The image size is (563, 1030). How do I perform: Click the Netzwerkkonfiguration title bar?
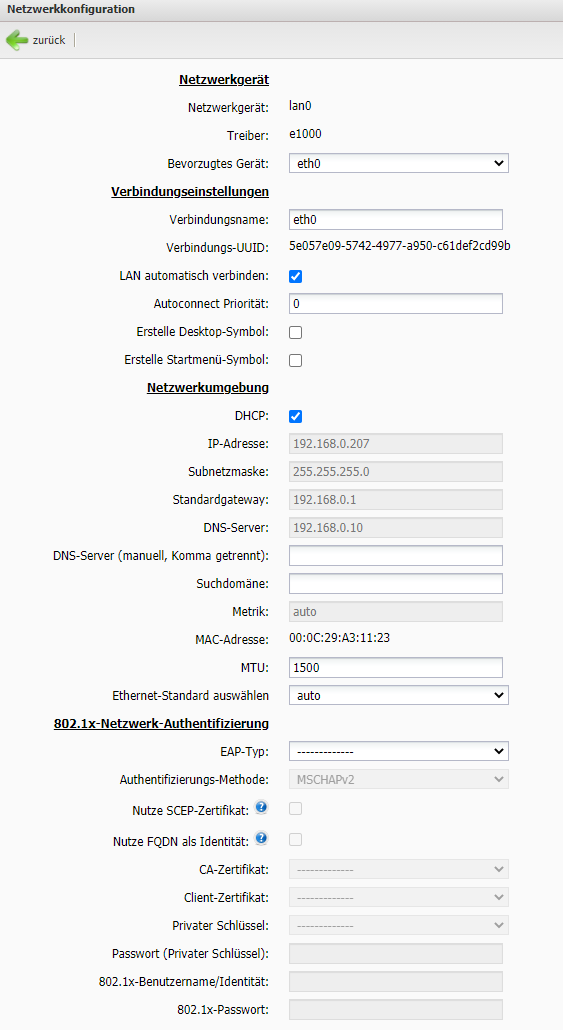click(x=281, y=10)
